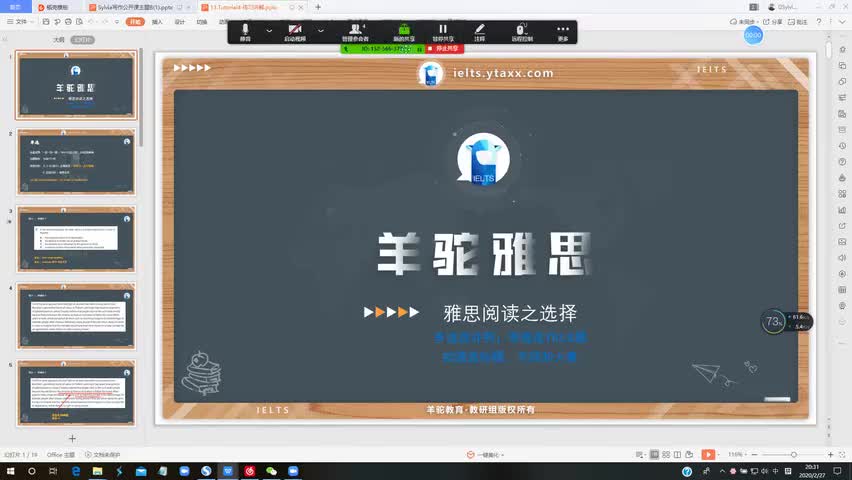
Task: Open the Zoom More menu
Action: 563,32
